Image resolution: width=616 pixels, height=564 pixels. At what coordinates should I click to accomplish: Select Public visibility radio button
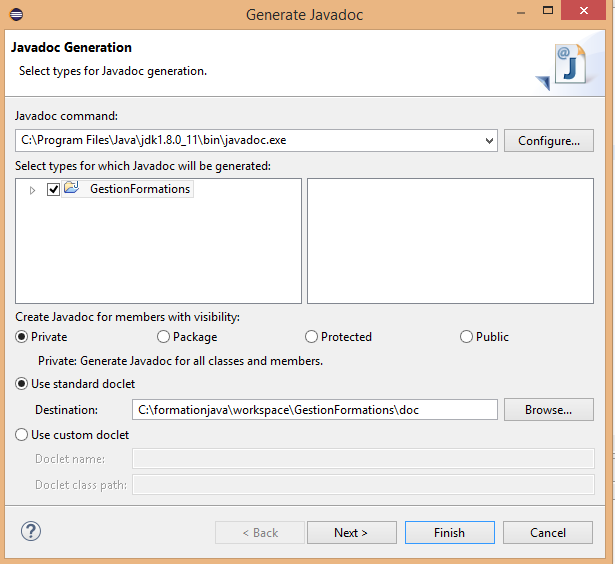click(466, 337)
